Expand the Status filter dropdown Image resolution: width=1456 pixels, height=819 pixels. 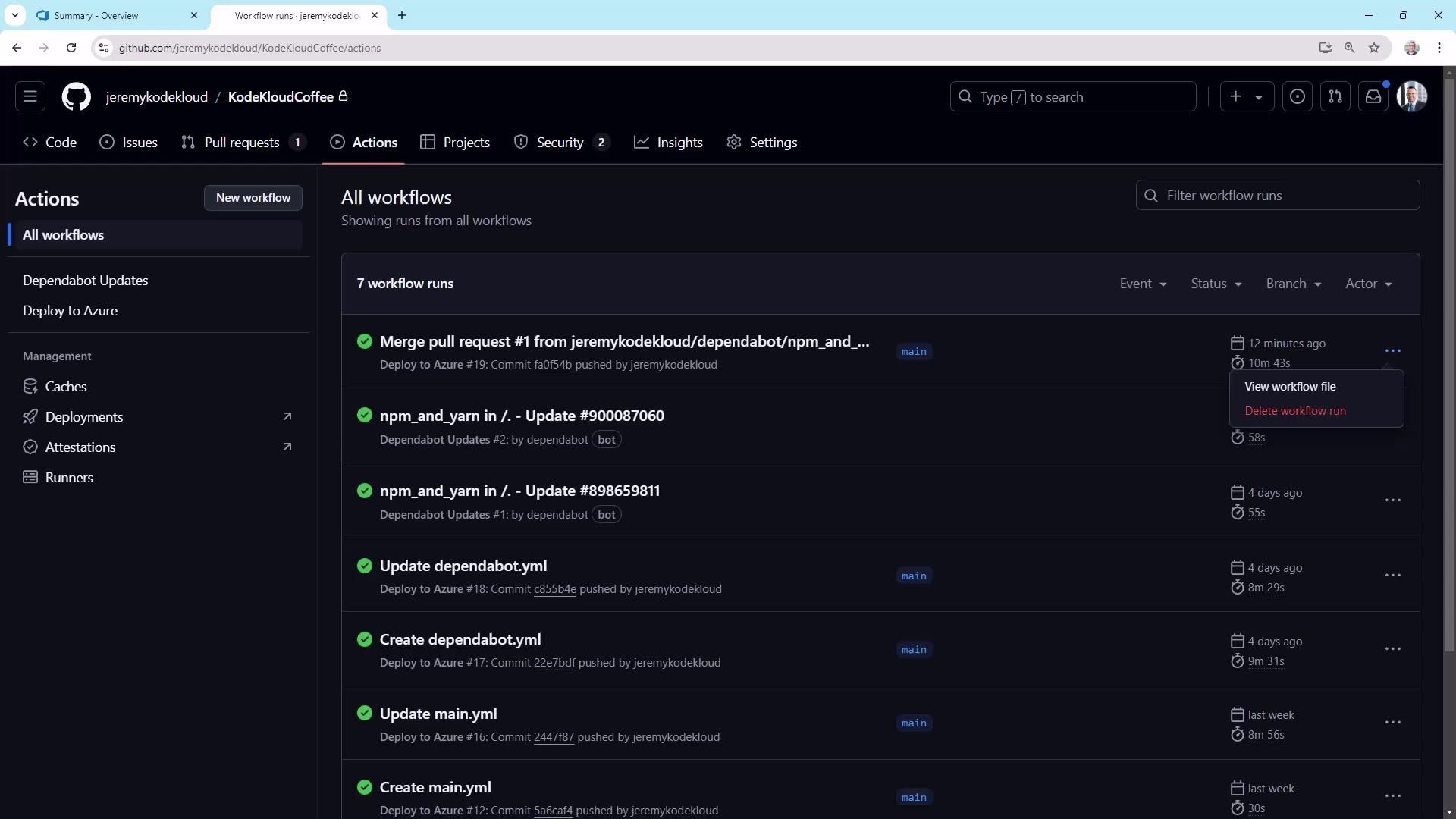1216,284
